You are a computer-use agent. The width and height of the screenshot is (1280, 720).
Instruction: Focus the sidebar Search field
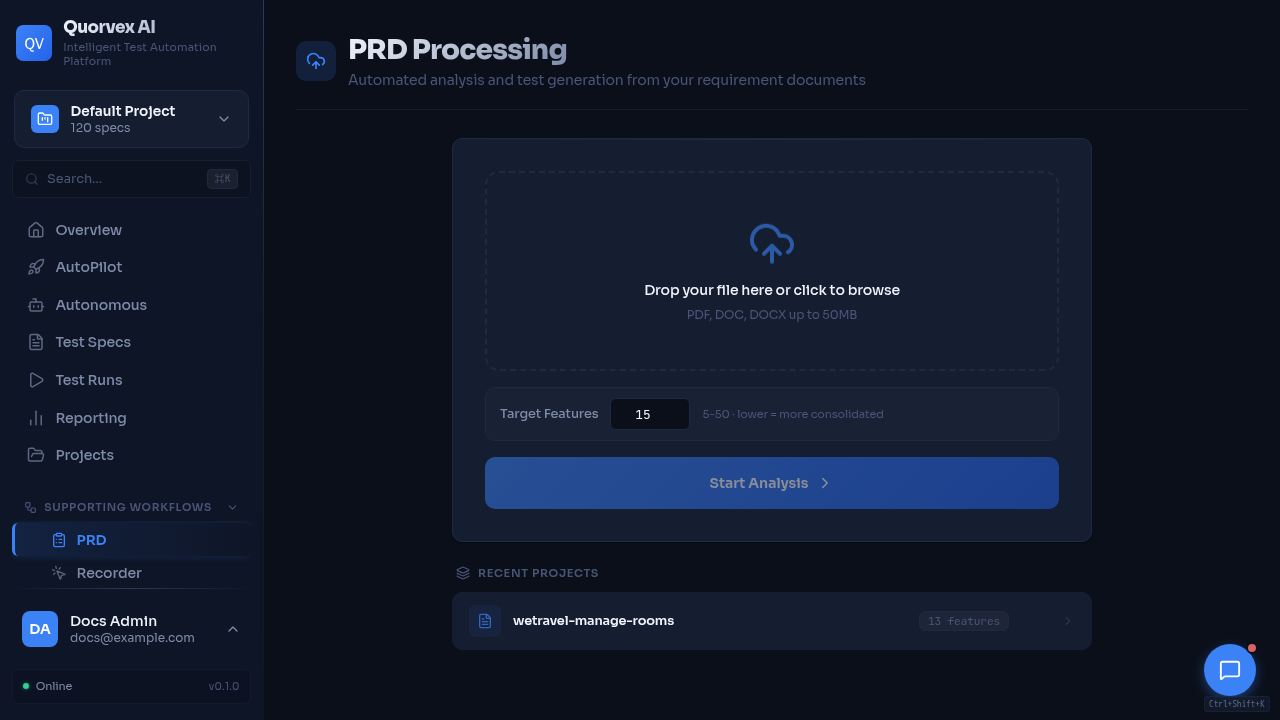pyautogui.click(x=131, y=179)
